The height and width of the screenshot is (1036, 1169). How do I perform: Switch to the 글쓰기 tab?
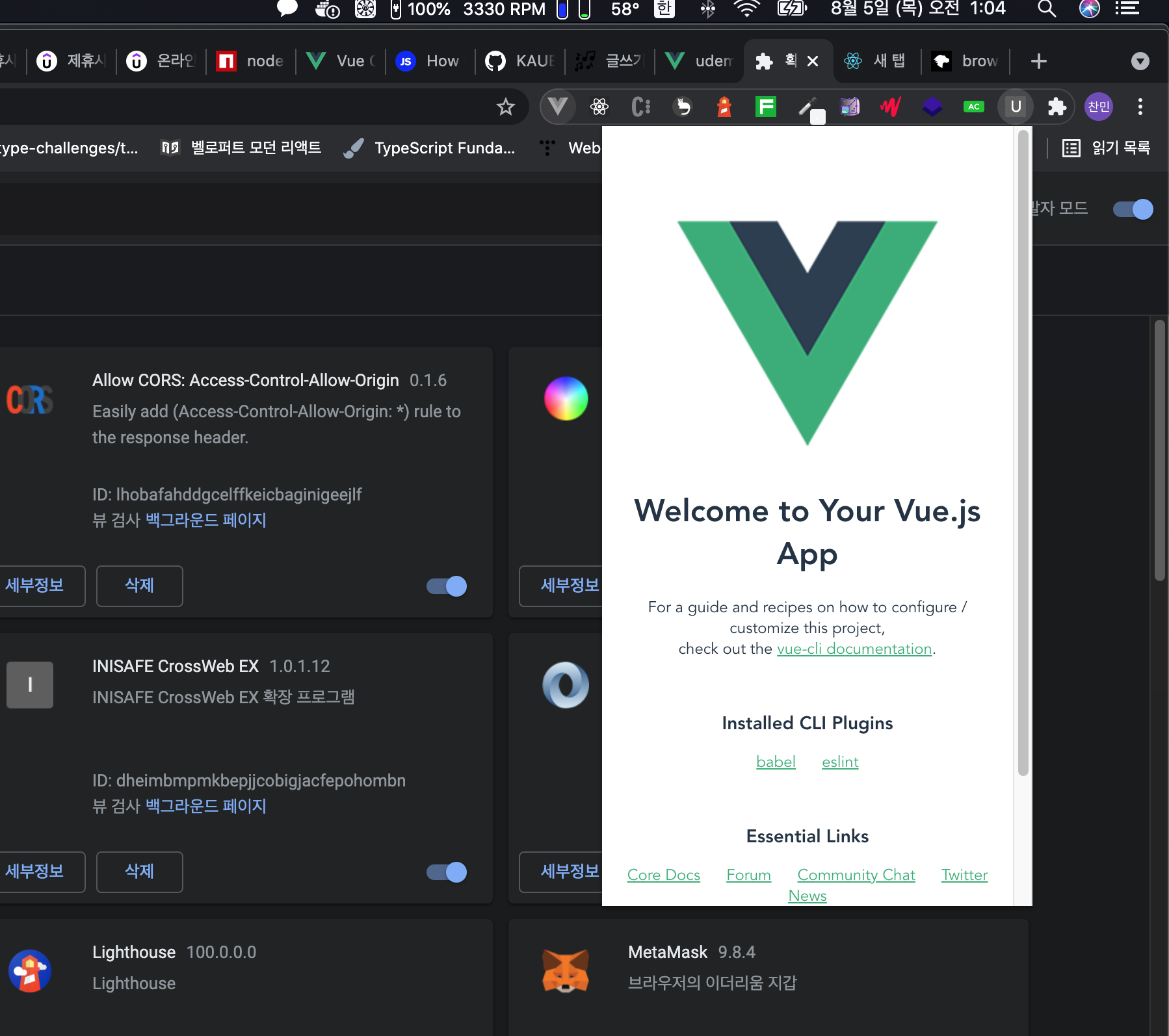click(x=610, y=61)
